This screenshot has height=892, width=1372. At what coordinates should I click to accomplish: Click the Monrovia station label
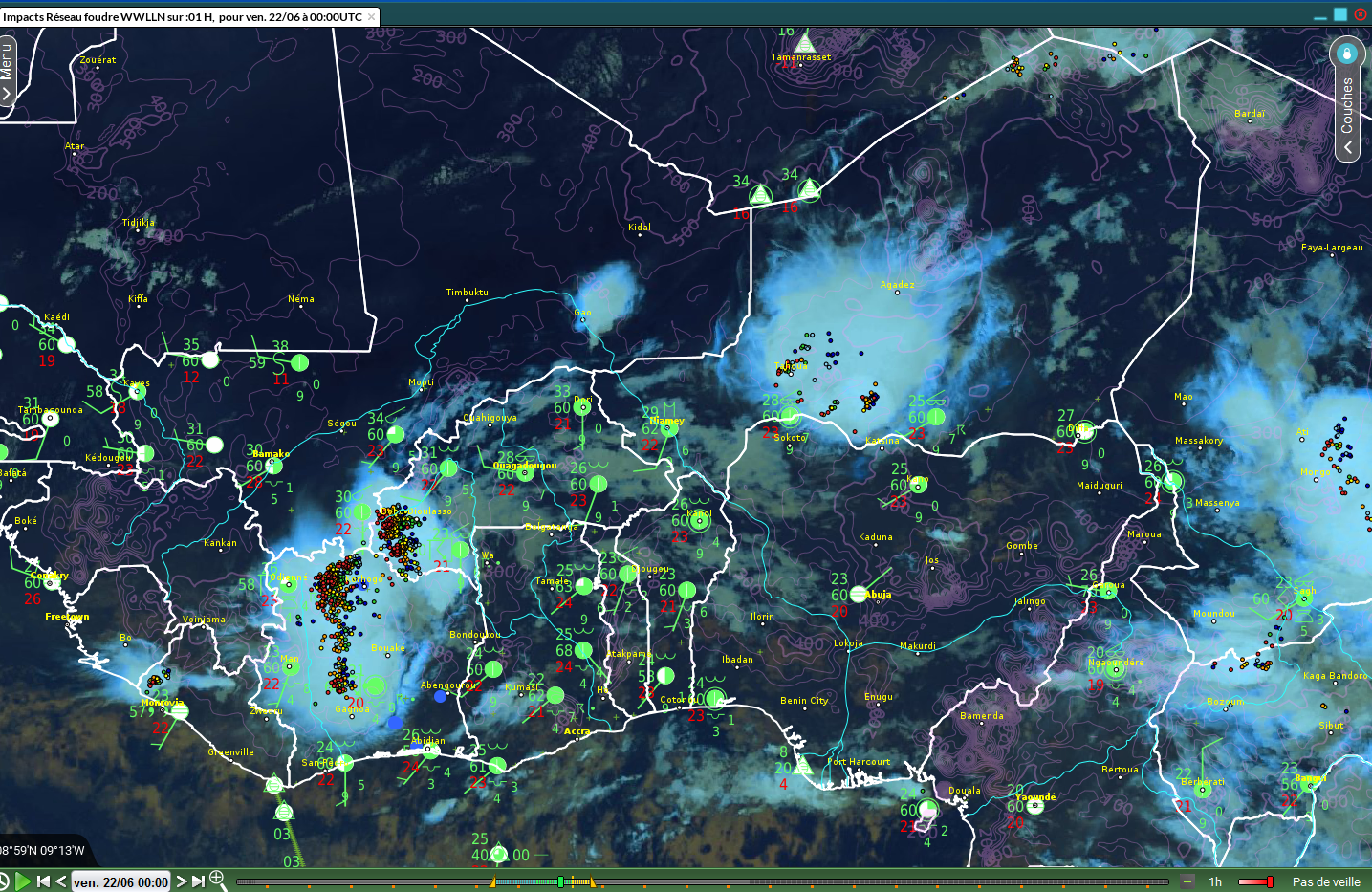click(162, 702)
